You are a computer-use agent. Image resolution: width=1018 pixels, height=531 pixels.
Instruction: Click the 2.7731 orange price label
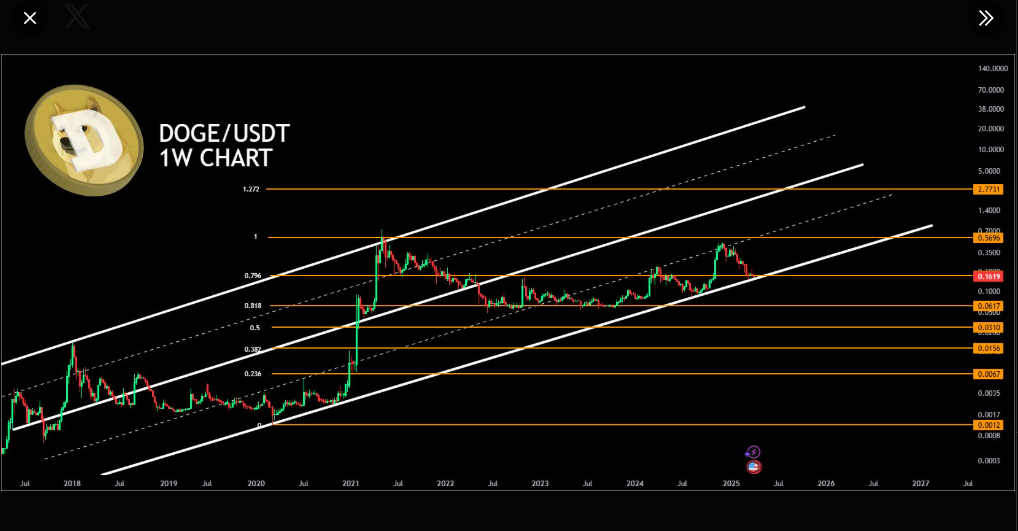point(987,189)
